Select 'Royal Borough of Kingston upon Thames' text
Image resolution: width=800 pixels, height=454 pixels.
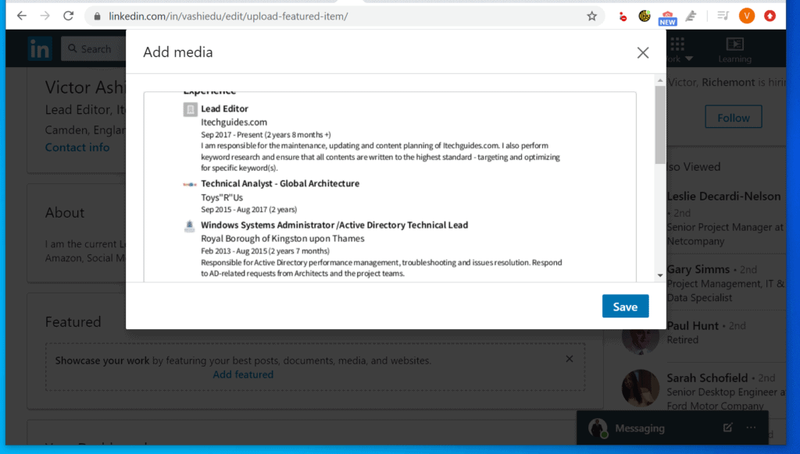[283, 239]
